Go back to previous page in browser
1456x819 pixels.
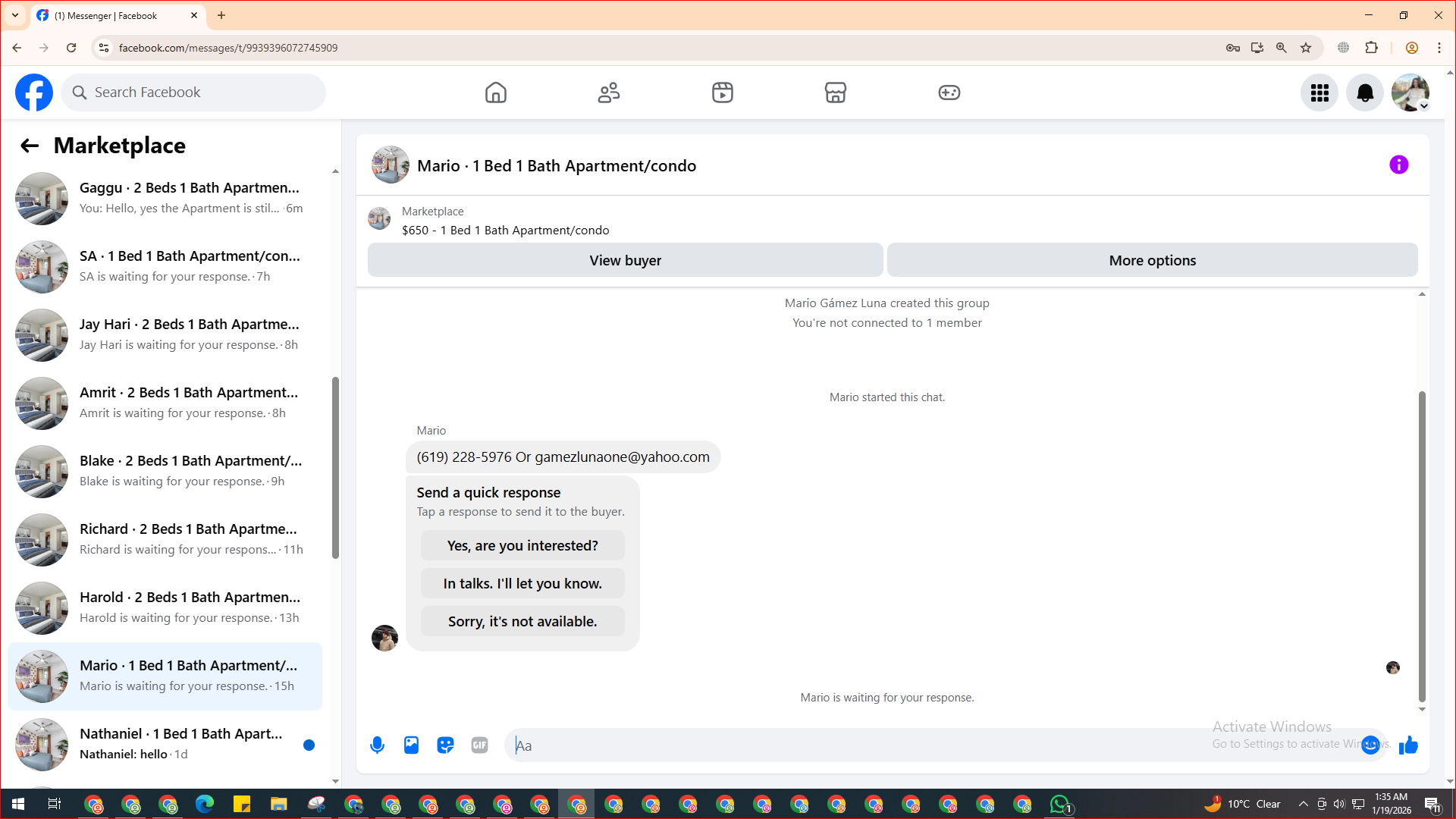tap(17, 48)
